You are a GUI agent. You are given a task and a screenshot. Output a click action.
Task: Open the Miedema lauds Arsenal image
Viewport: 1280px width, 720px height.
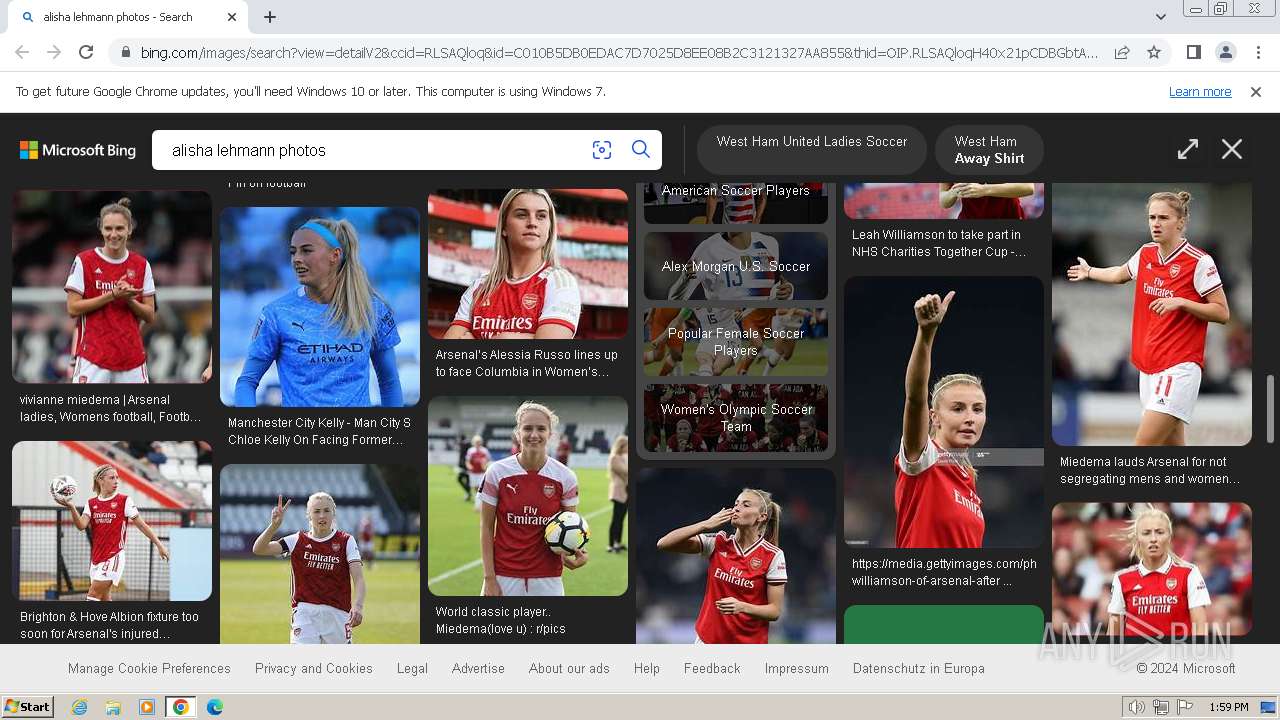pyautogui.click(x=1152, y=314)
